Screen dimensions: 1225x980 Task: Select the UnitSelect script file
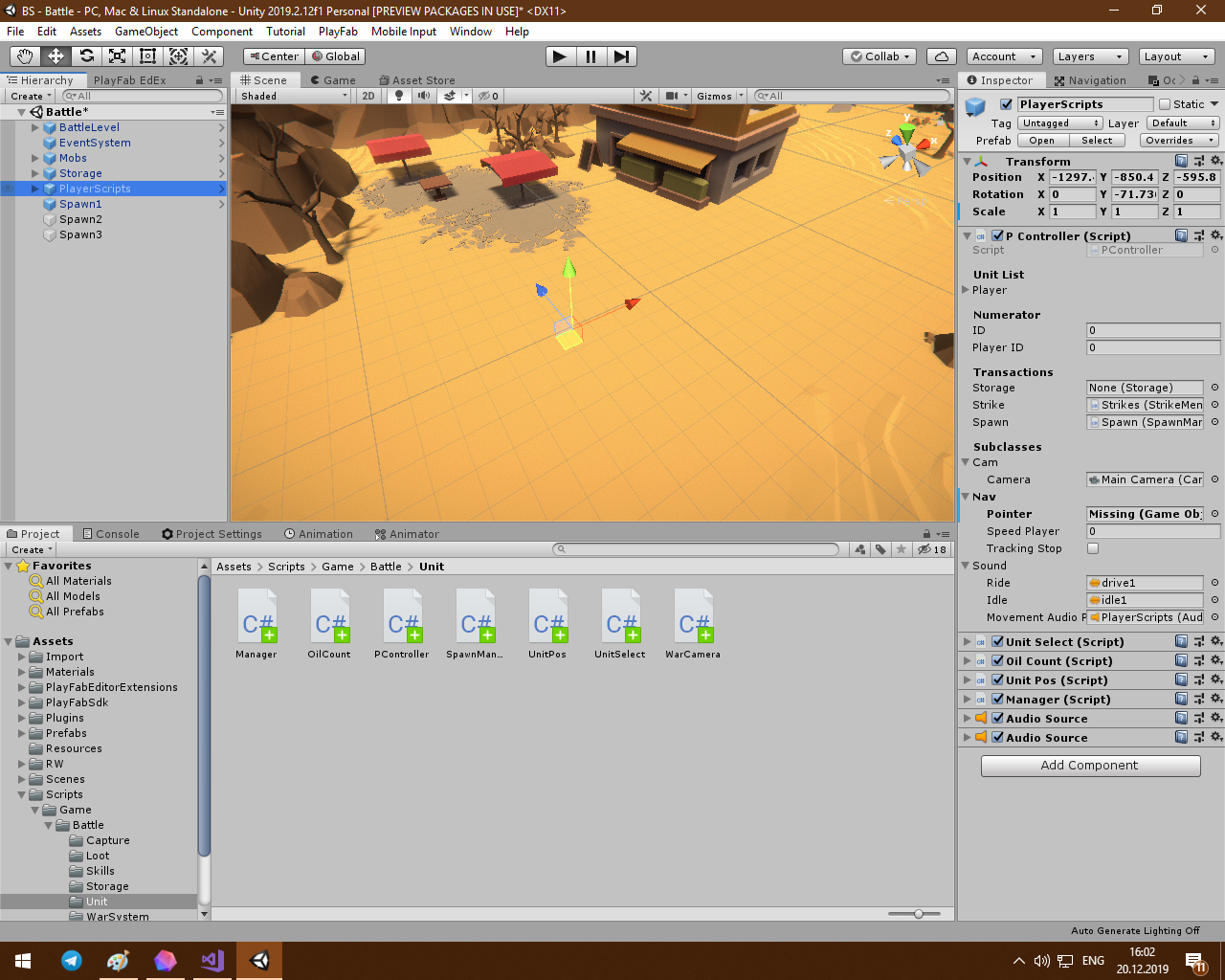pyautogui.click(x=620, y=623)
